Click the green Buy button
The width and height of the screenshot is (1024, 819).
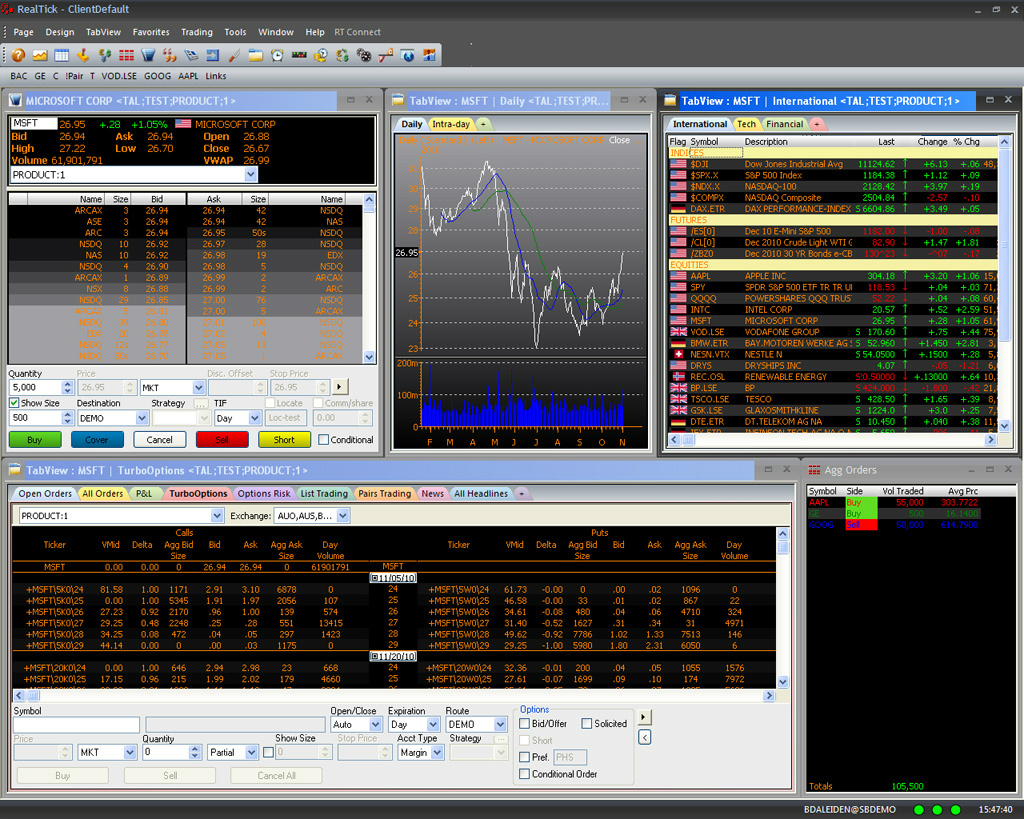(35, 440)
